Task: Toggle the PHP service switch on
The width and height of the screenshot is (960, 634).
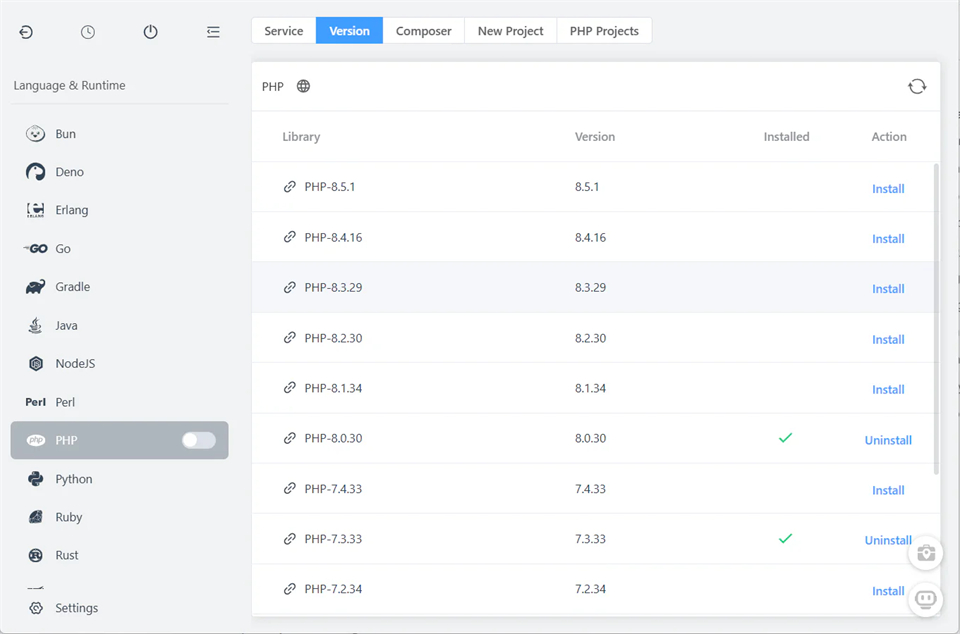Action: click(x=198, y=440)
